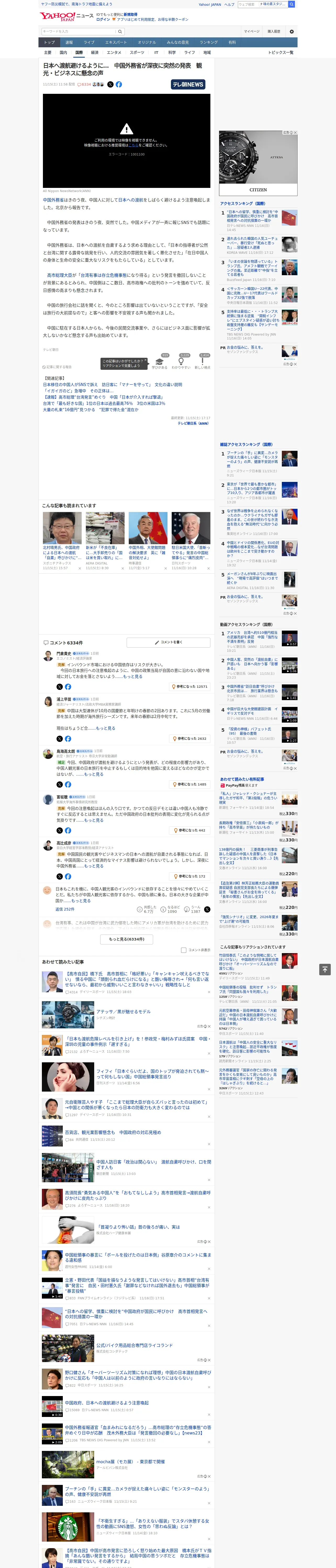Share 門倉貴史's comment on Facebook
This screenshot has width=336, height=1568.
pyautogui.click(x=68, y=687)
